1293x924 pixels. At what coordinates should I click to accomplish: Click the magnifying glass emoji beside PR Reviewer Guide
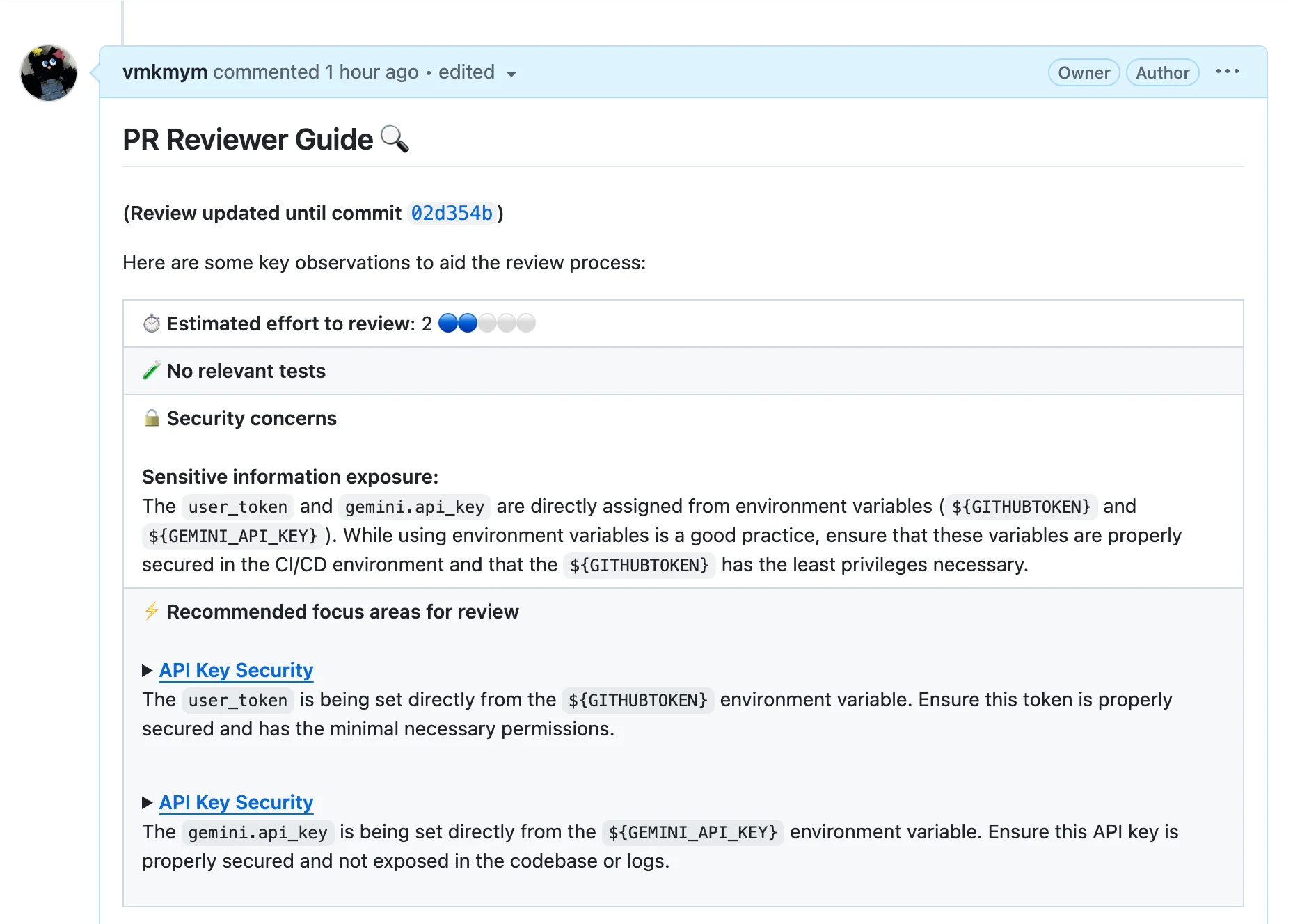coord(395,139)
